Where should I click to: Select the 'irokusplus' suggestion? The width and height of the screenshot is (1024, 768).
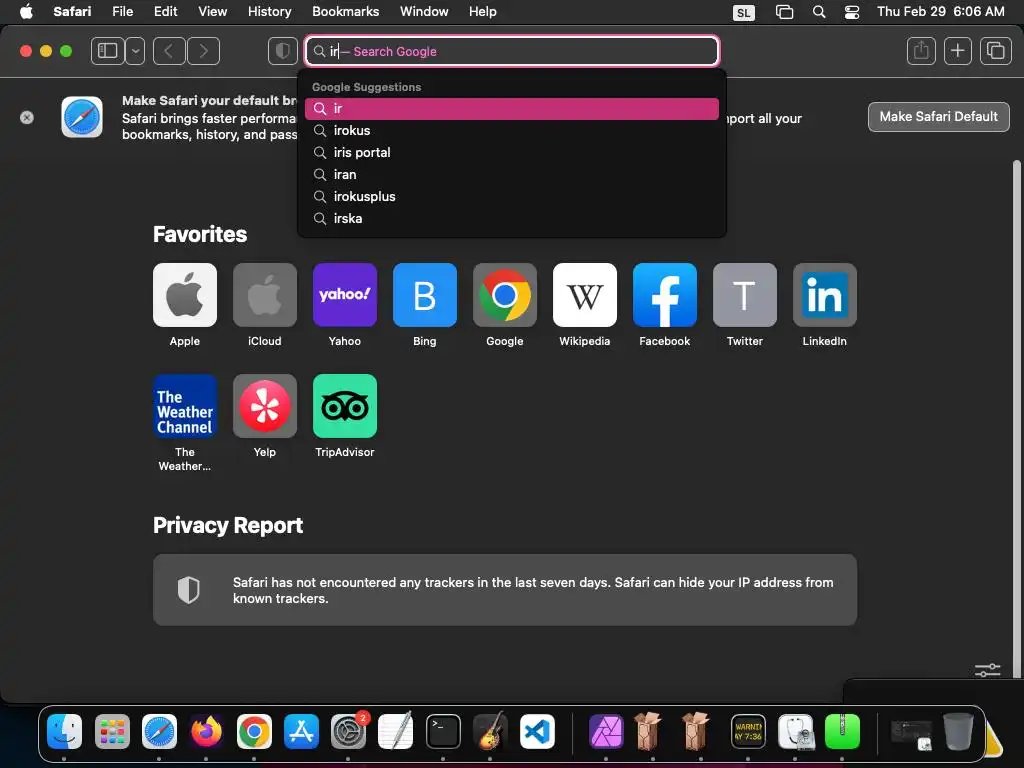click(512, 197)
